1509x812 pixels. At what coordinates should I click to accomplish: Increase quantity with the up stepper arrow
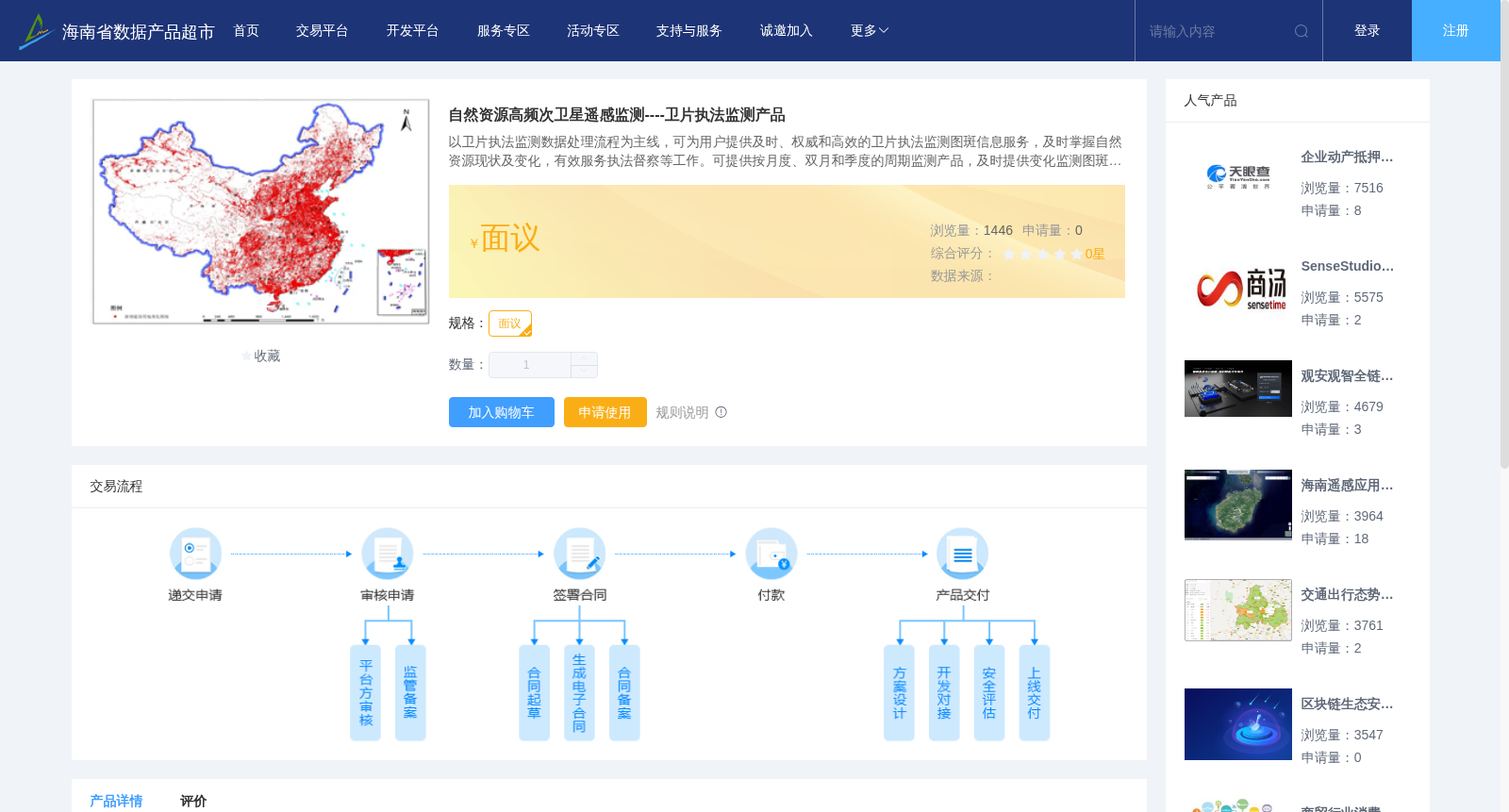point(584,358)
